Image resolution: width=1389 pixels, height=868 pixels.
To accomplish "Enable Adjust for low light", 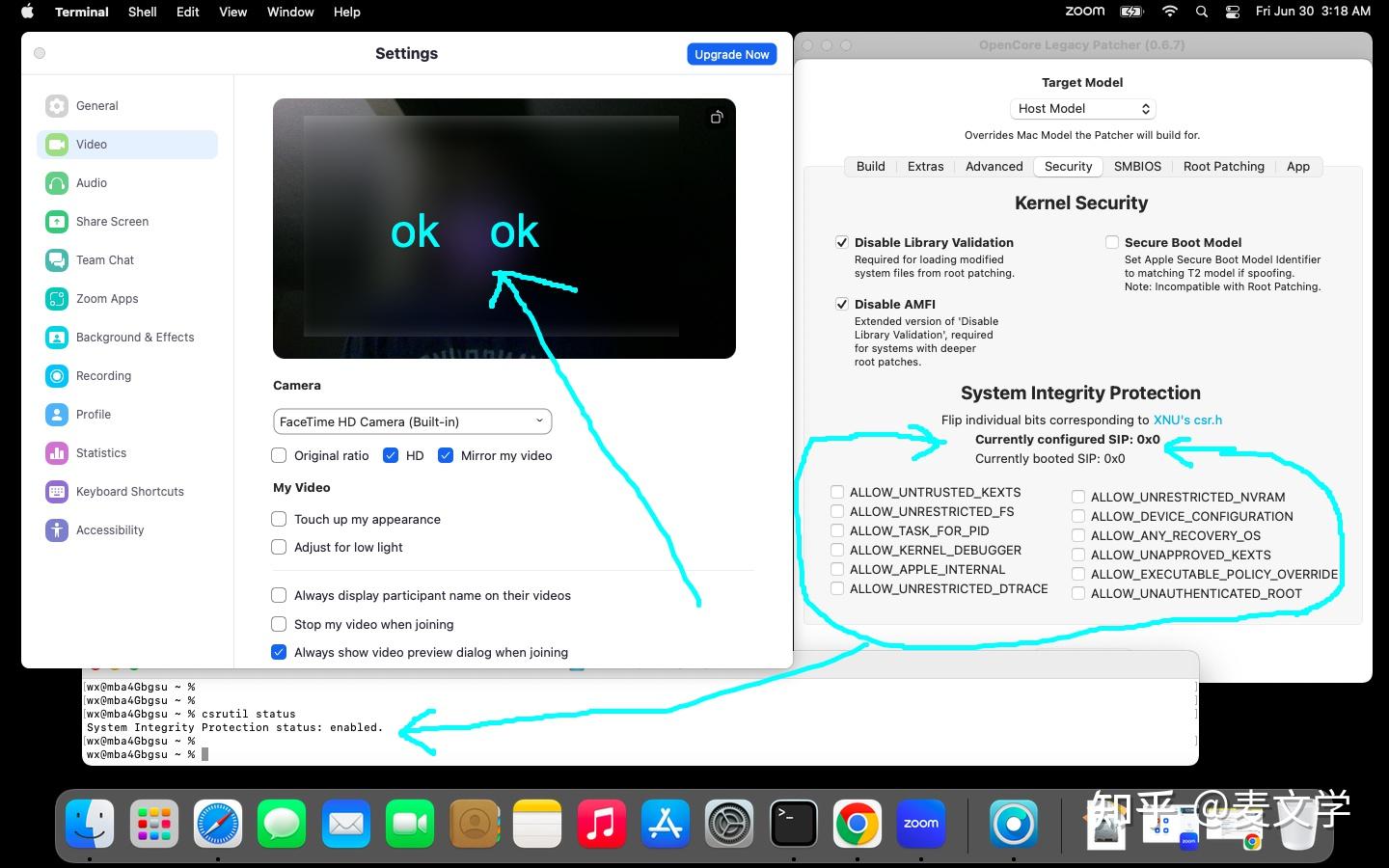I will pos(279,547).
